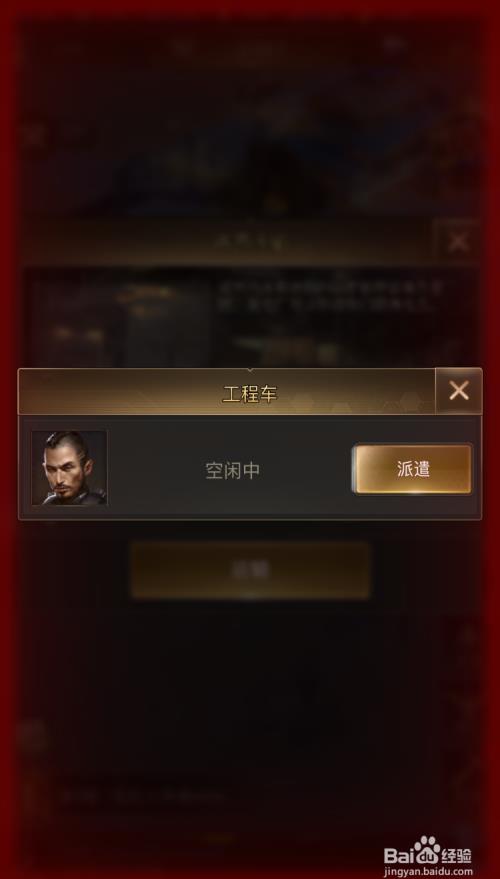Open the blurred building preview image
The width and height of the screenshot is (500, 879).
click(121, 320)
